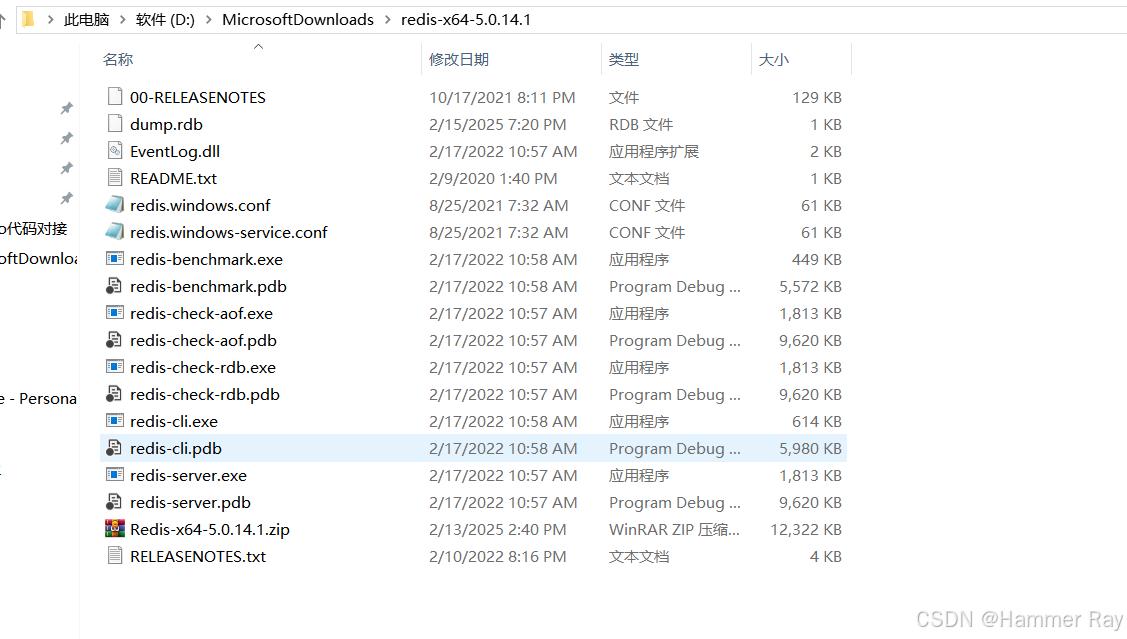Select the redis-server.exe icon
Image resolution: width=1127 pixels, height=639 pixels.
[x=115, y=474]
